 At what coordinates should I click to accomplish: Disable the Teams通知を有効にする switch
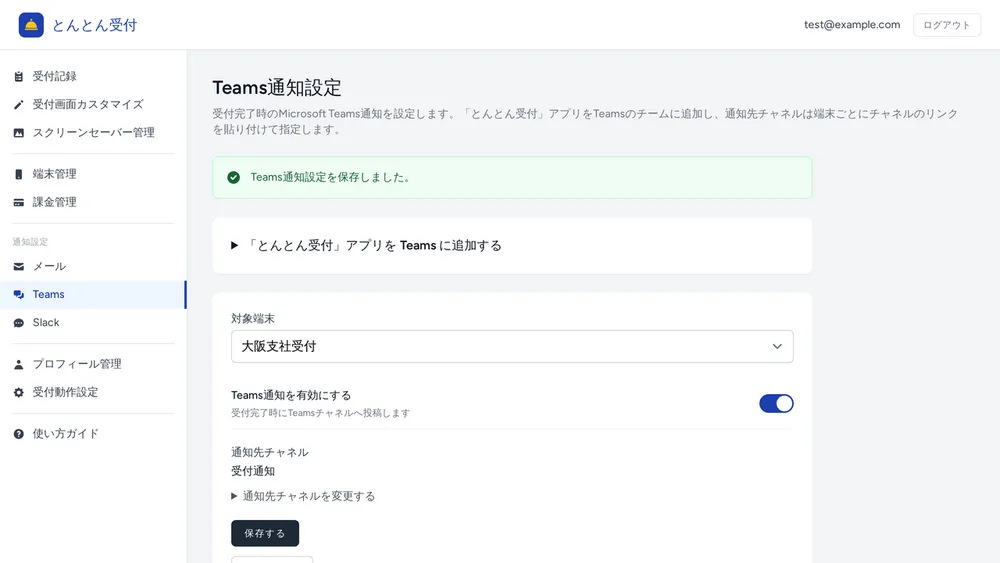pyautogui.click(x=776, y=404)
